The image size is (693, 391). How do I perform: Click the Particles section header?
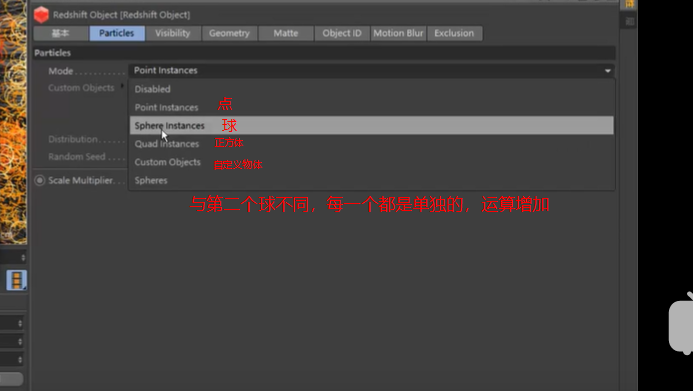point(324,53)
